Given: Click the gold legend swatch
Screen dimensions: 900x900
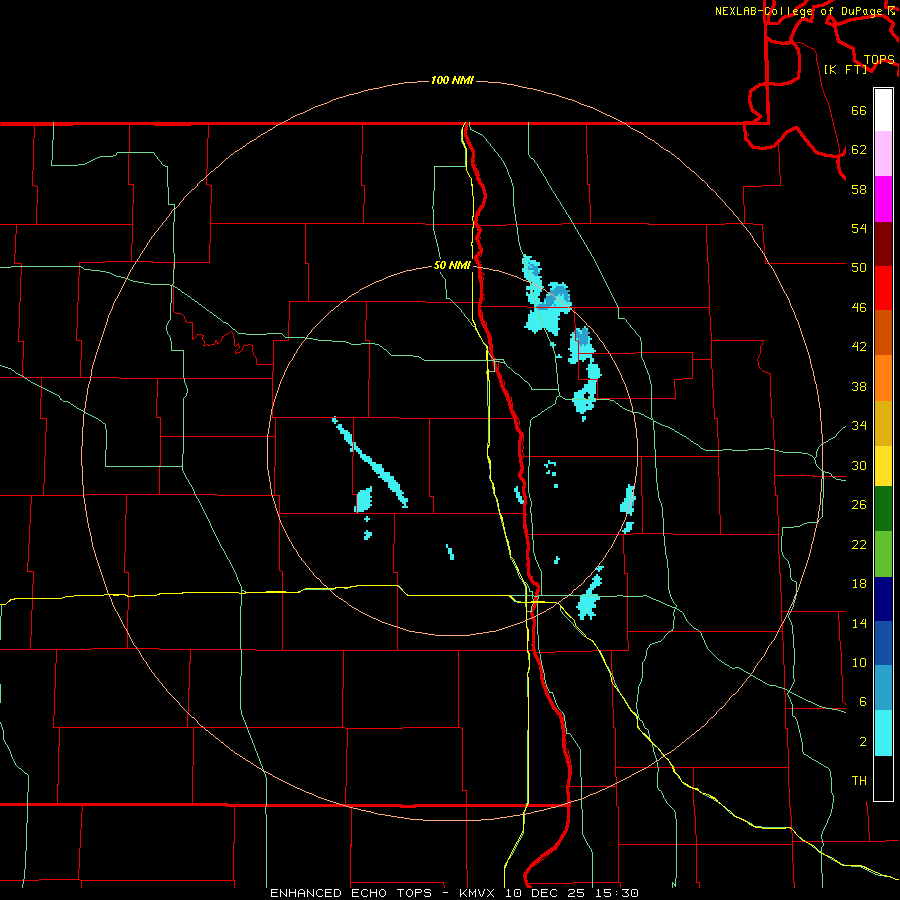Looking at the screenshot, I should coord(883,423).
